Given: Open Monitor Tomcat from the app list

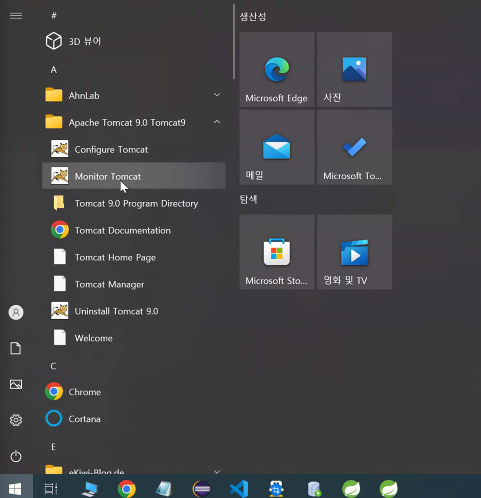Looking at the screenshot, I should click(x=134, y=176).
